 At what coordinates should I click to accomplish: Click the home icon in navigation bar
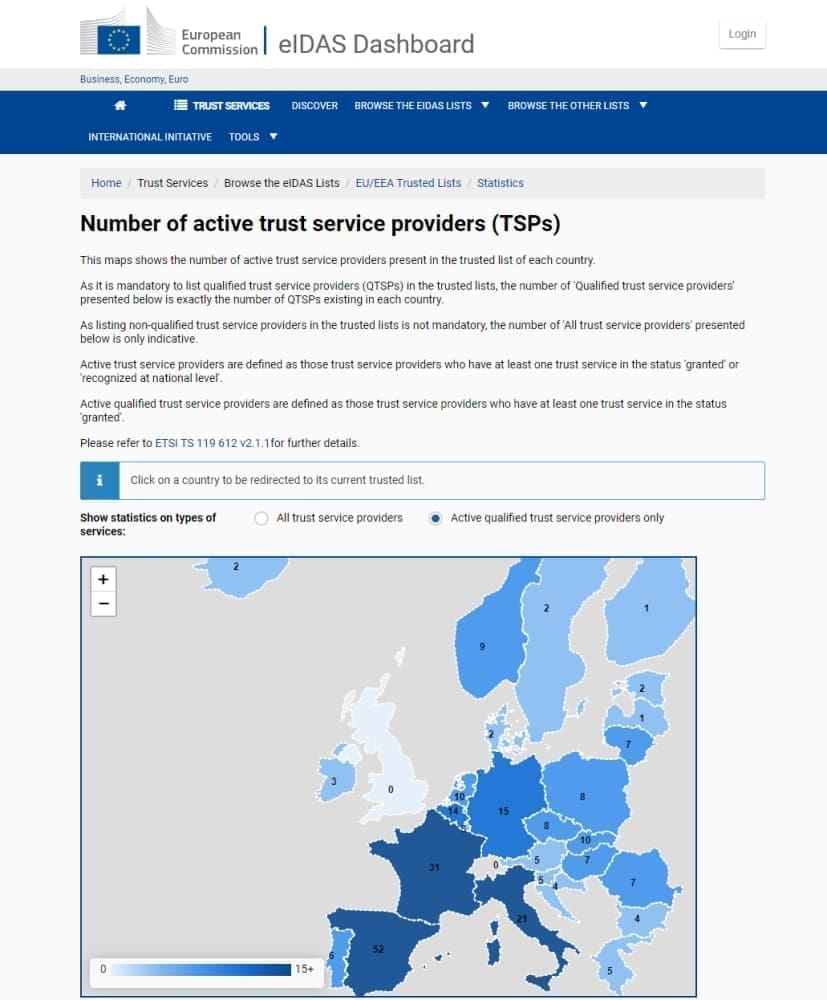(120, 105)
